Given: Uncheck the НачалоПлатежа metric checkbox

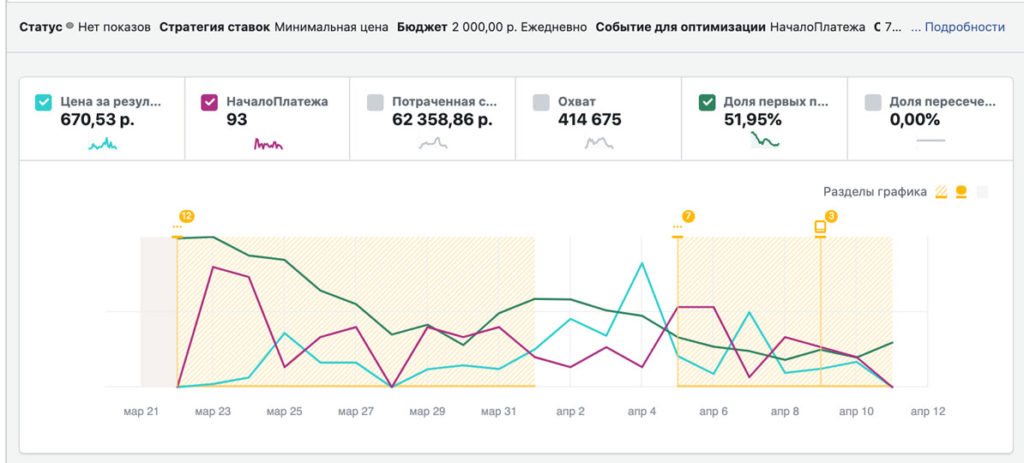Looking at the screenshot, I should coord(209,102).
